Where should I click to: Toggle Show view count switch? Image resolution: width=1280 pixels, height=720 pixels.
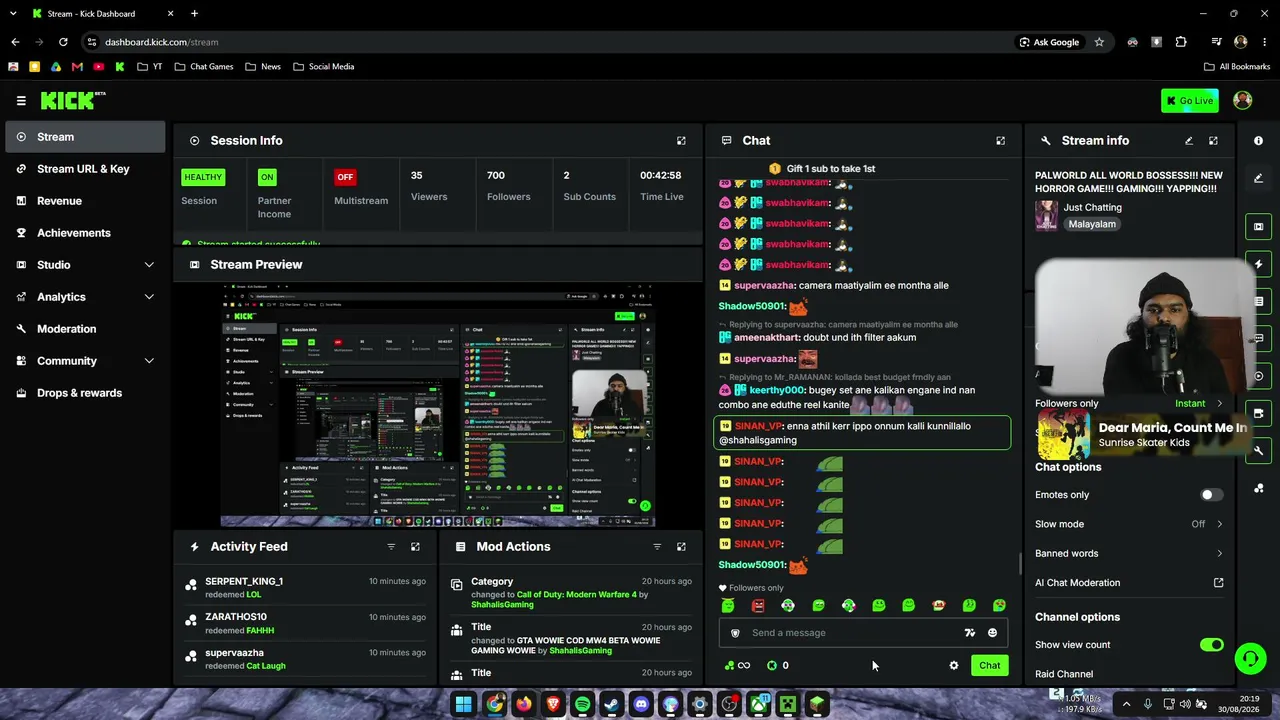(1211, 645)
